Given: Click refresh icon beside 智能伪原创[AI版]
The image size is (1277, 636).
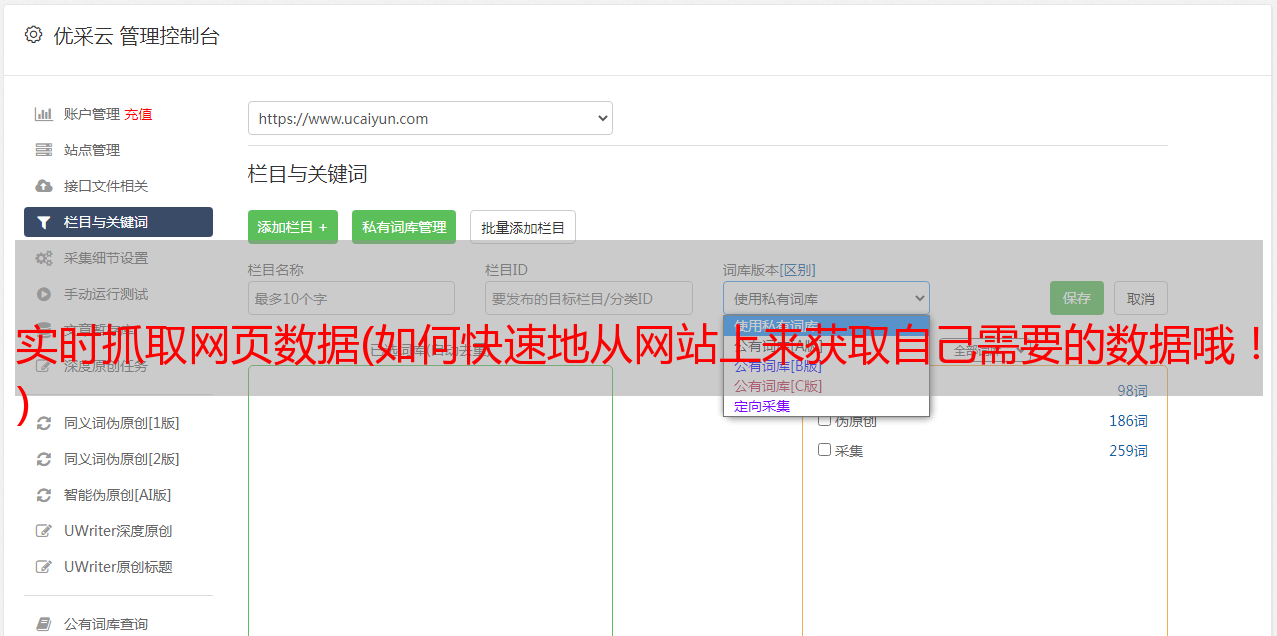Looking at the screenshot, I should [44, 495].
